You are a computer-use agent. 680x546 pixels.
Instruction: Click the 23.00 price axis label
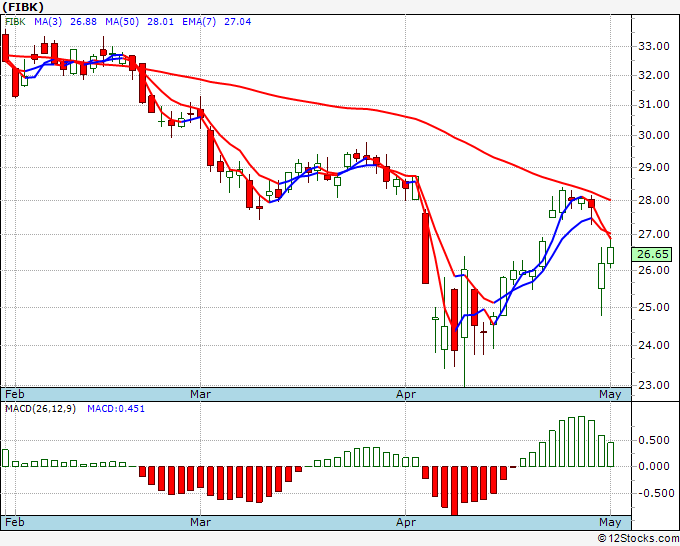(654, 385)
